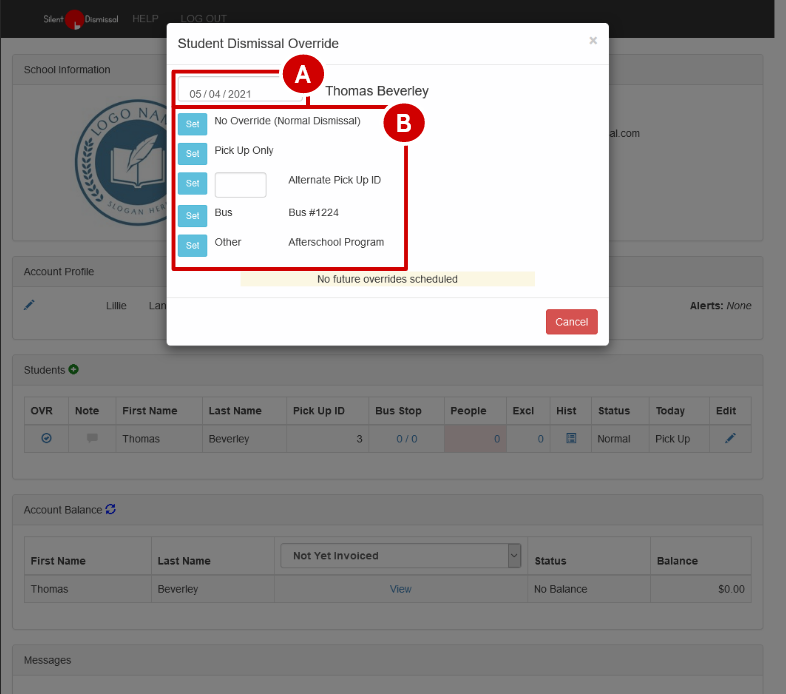Screen dimensions: 786x694
Task: Open the history icon in the Hist column
Action: tap(571, 439)
